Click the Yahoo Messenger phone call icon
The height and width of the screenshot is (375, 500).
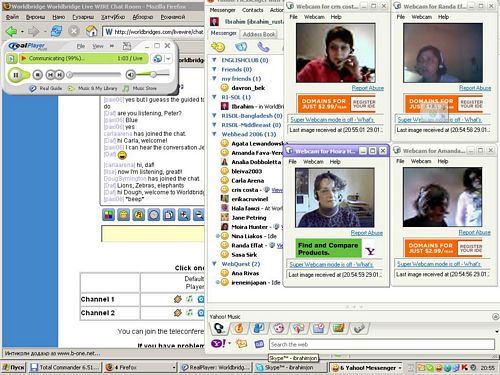(x=263, y=47)
